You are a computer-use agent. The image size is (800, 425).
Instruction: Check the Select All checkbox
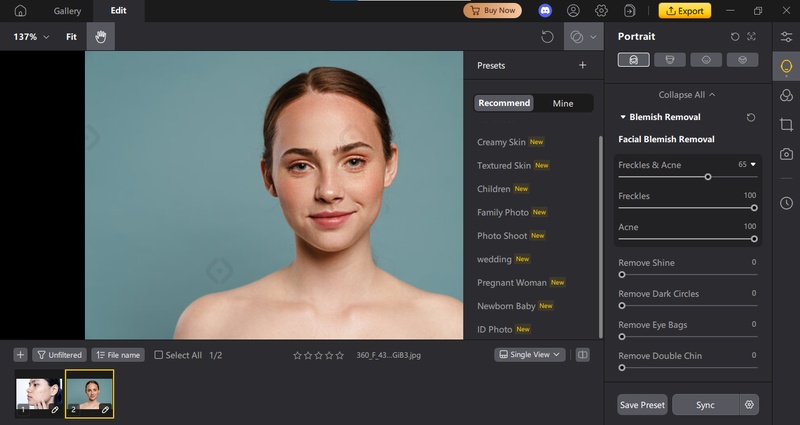click(x=159, y=355)
